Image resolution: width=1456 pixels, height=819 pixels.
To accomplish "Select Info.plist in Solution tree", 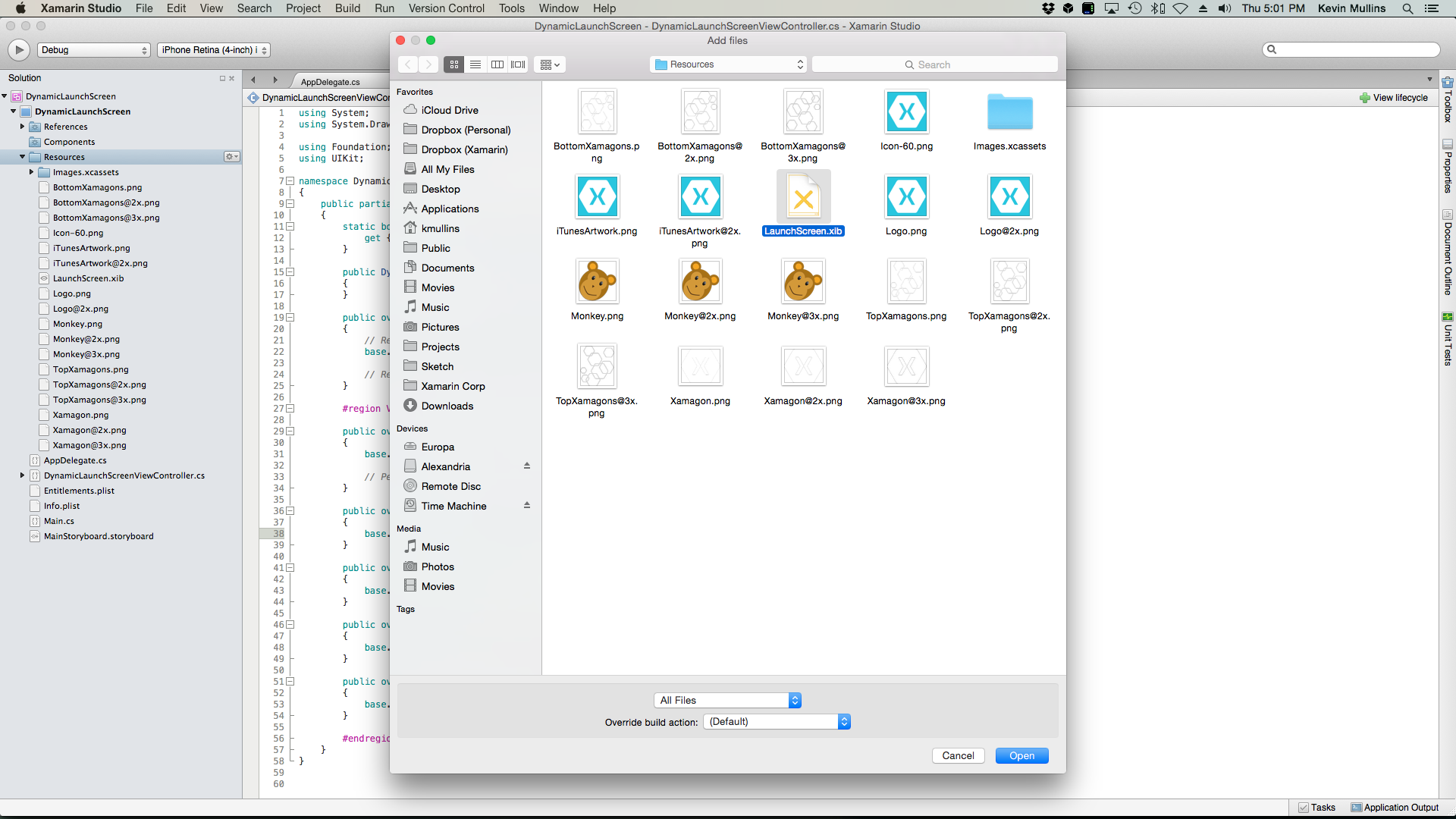I will 61,506.
